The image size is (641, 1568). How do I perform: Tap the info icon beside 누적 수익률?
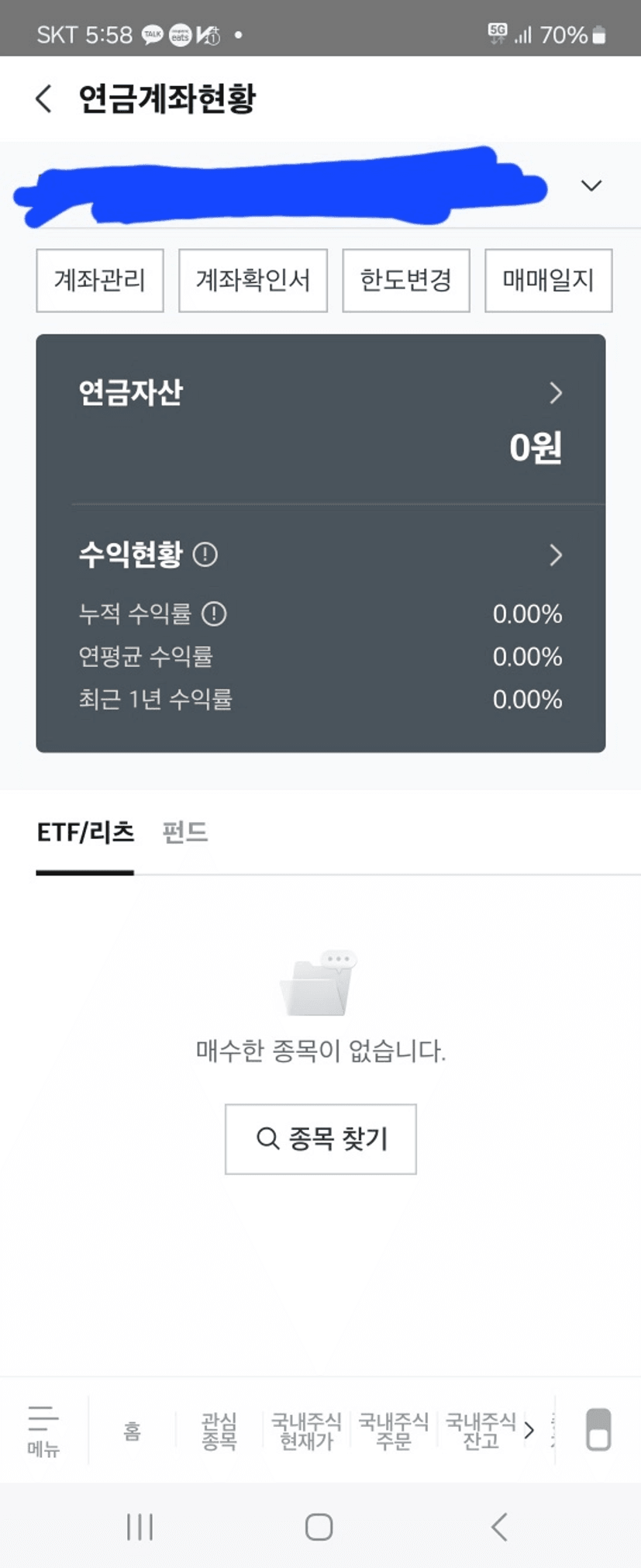(214, 614)
